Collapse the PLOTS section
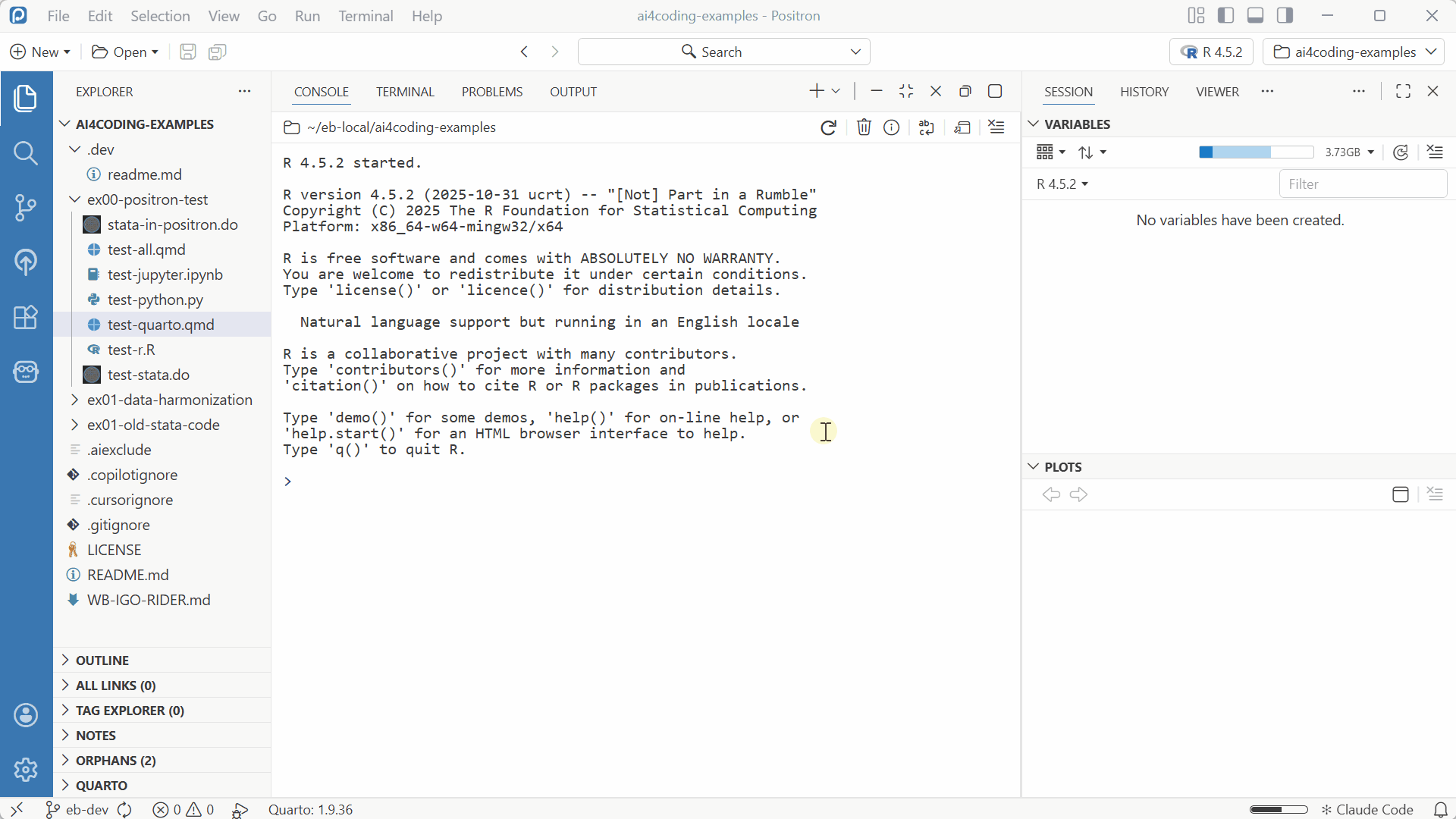This screenshot has width=1456, height=819. [1033, 466]
